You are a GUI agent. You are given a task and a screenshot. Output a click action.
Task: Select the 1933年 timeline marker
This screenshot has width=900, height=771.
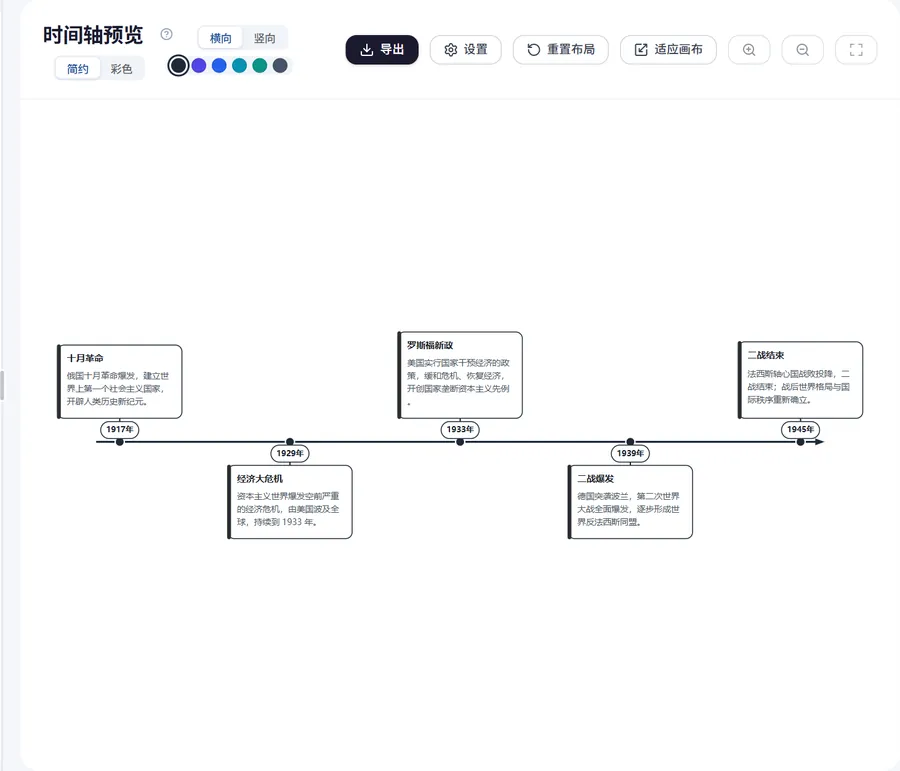[460, 429]
